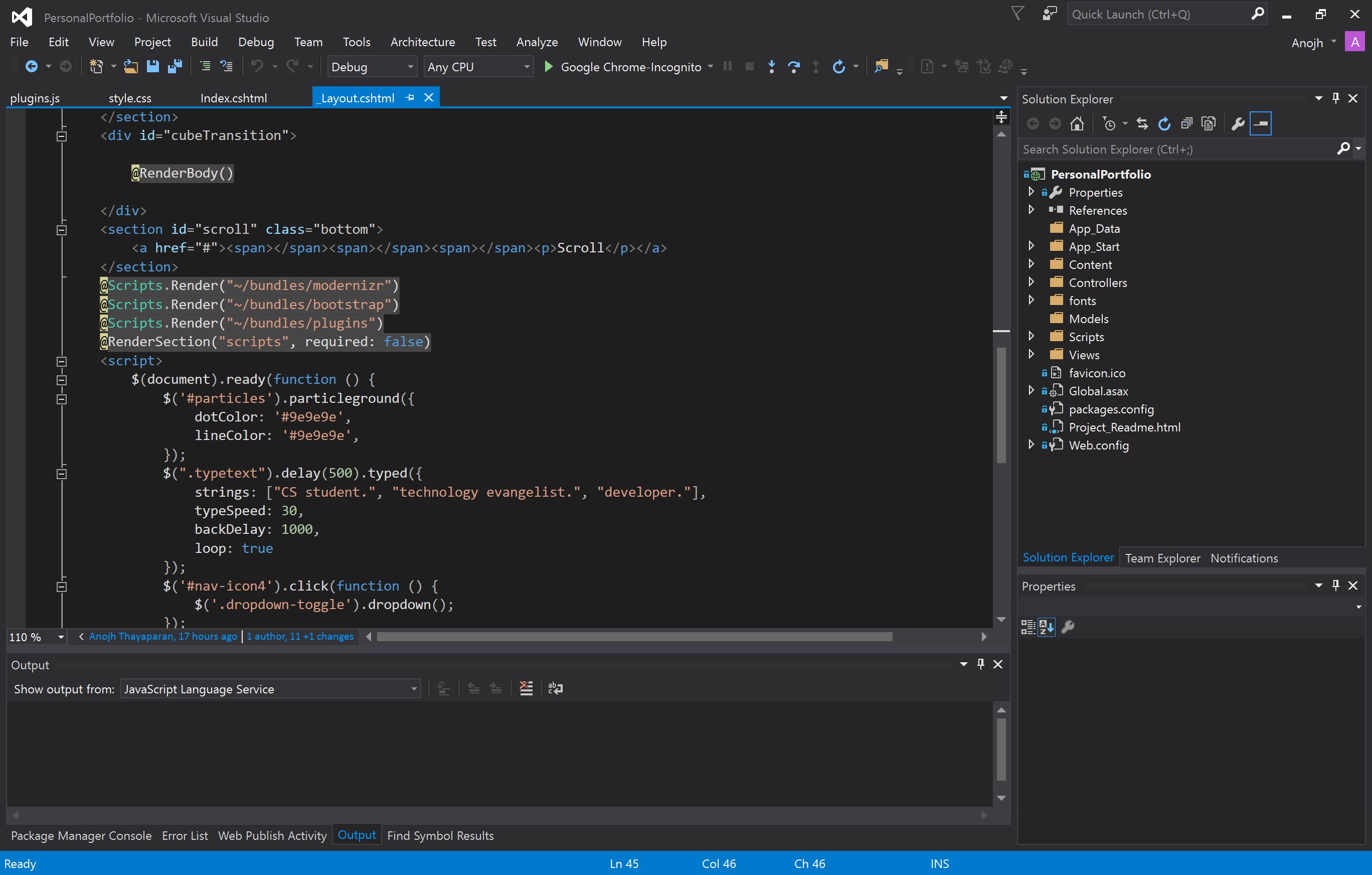The width and height of the screenshot is (1372, 875).
Task: Expand the Controllers folder
Action: (x=1032, y=282)
